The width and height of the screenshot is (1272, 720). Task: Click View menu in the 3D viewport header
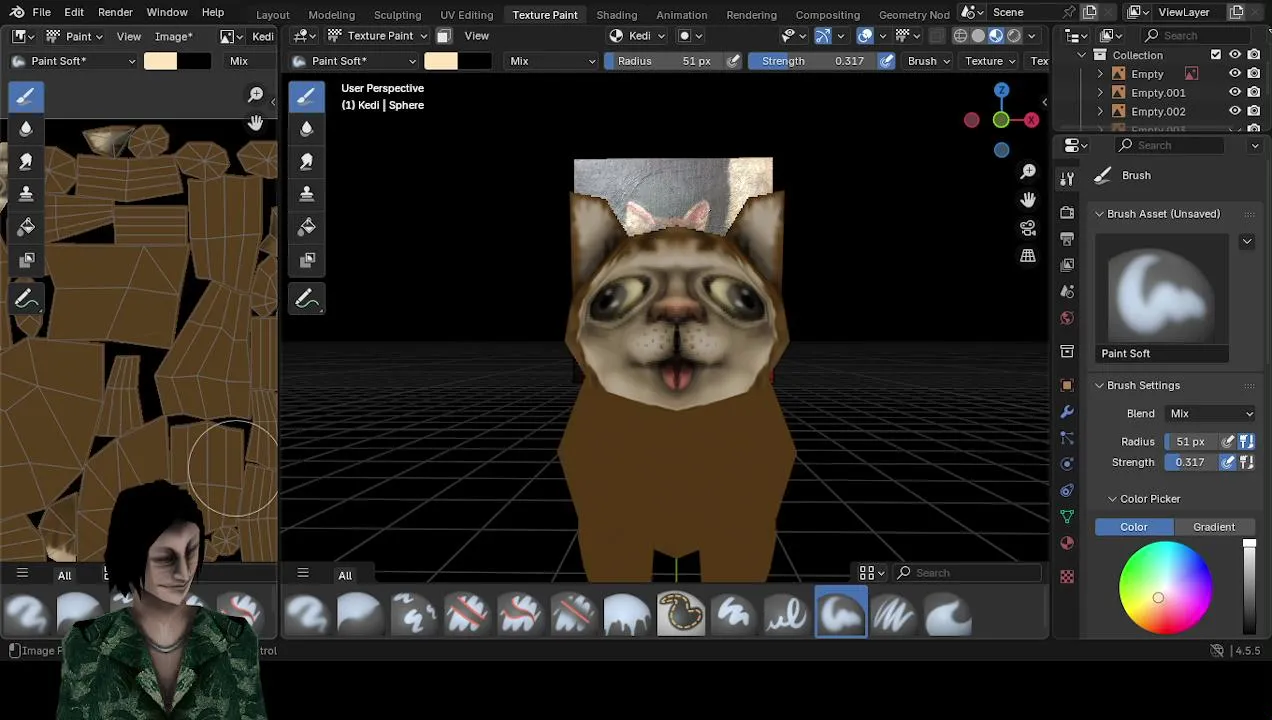[477, 36]
